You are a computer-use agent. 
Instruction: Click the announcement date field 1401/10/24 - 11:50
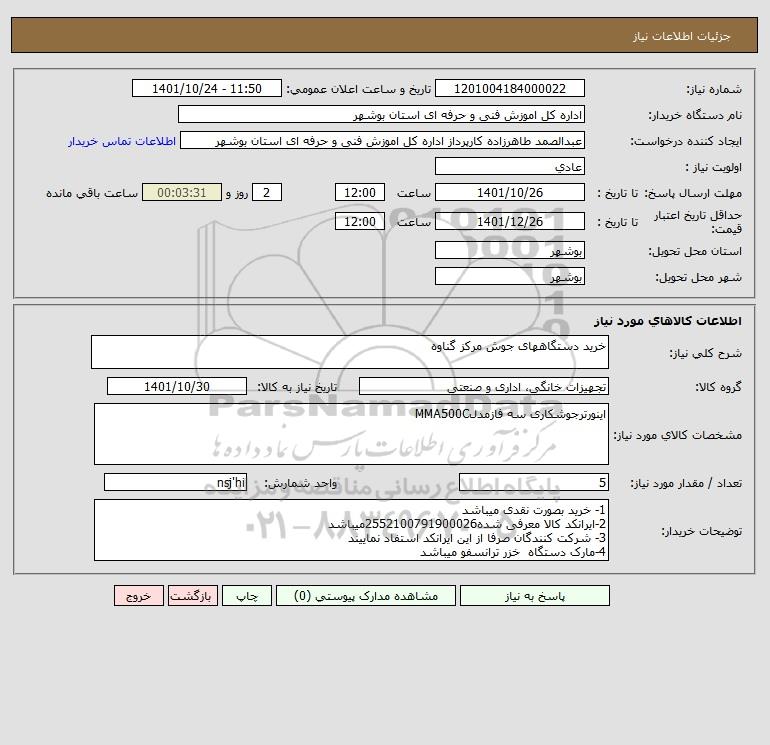[x=207, y=88]
